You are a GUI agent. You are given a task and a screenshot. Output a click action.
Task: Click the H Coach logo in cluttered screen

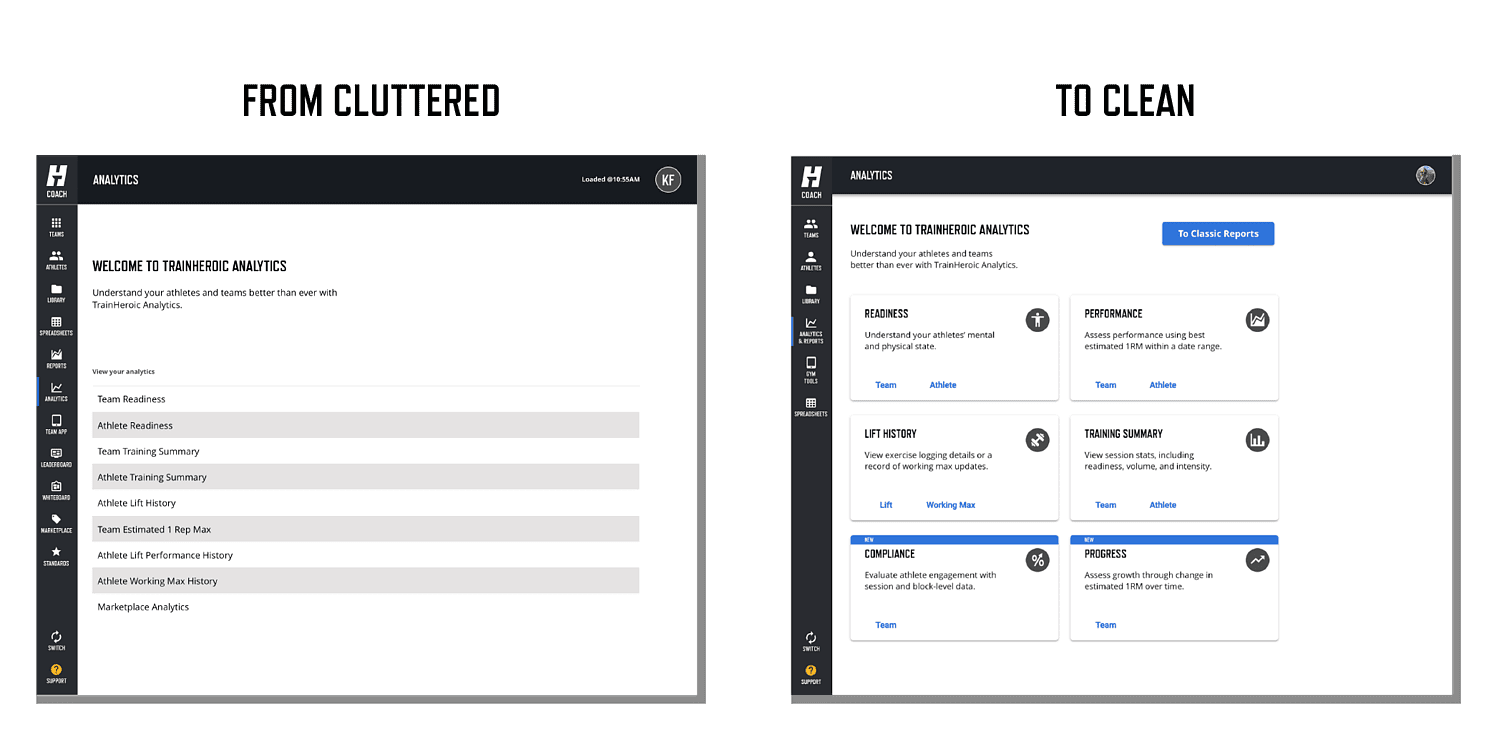pyautogui.click(x=57, y=180)
